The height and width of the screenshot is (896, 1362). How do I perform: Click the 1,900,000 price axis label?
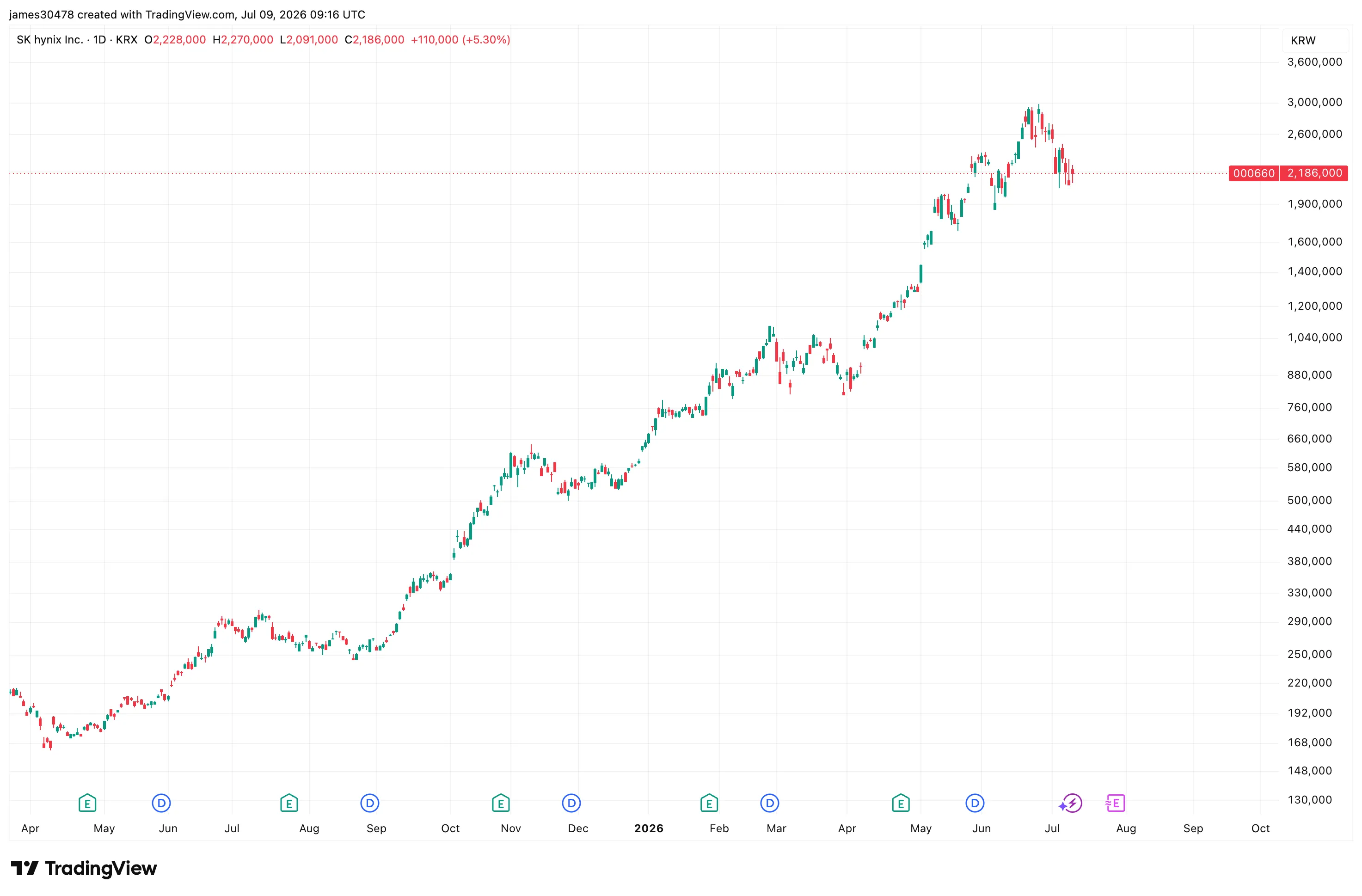pos(1314,204)
